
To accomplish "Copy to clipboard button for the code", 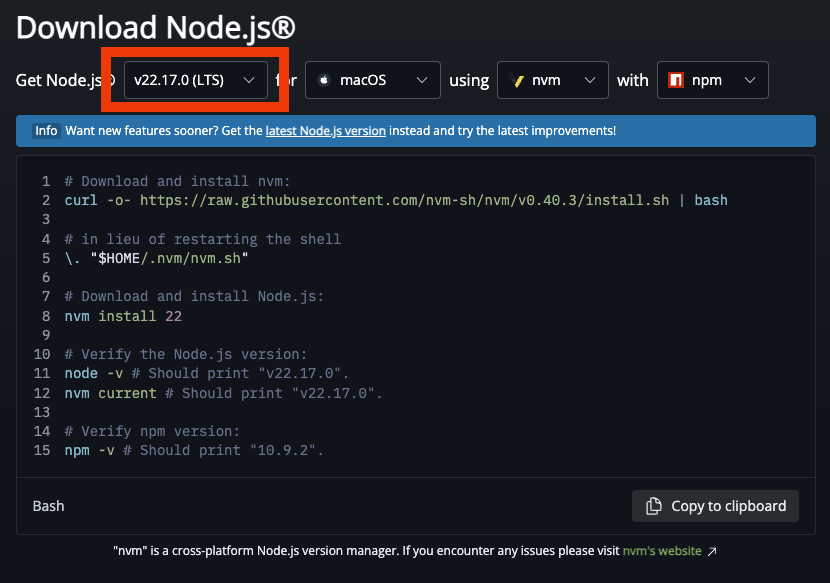I will 715,506.
